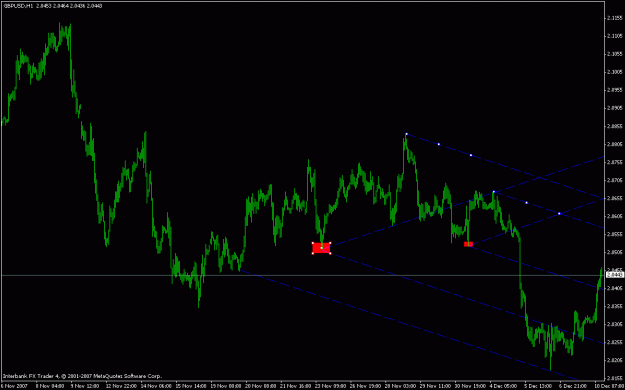Image resolution: width=625 pixels, height=390 pixels.
Task: Click the 2.1155 price axis label
Action: click(x=614, y=18)
